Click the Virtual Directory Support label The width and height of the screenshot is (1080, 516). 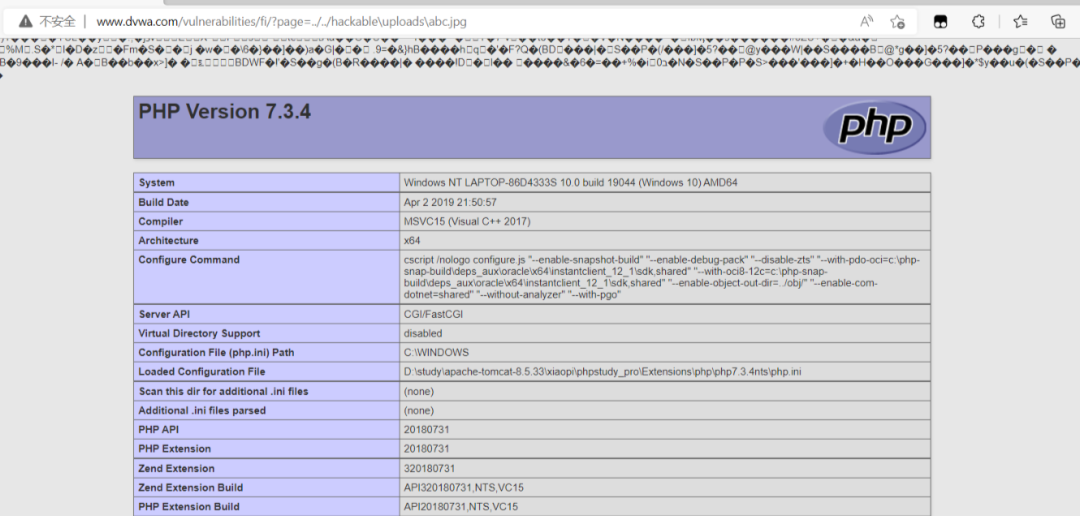(x=199, y=333)
